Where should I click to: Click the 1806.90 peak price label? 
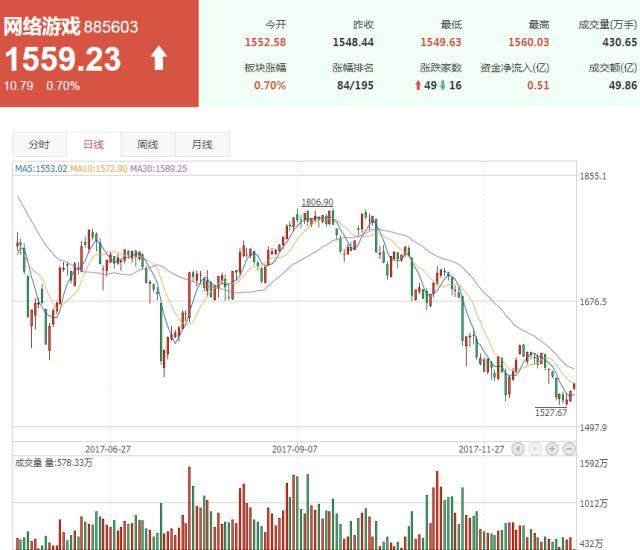317,202
